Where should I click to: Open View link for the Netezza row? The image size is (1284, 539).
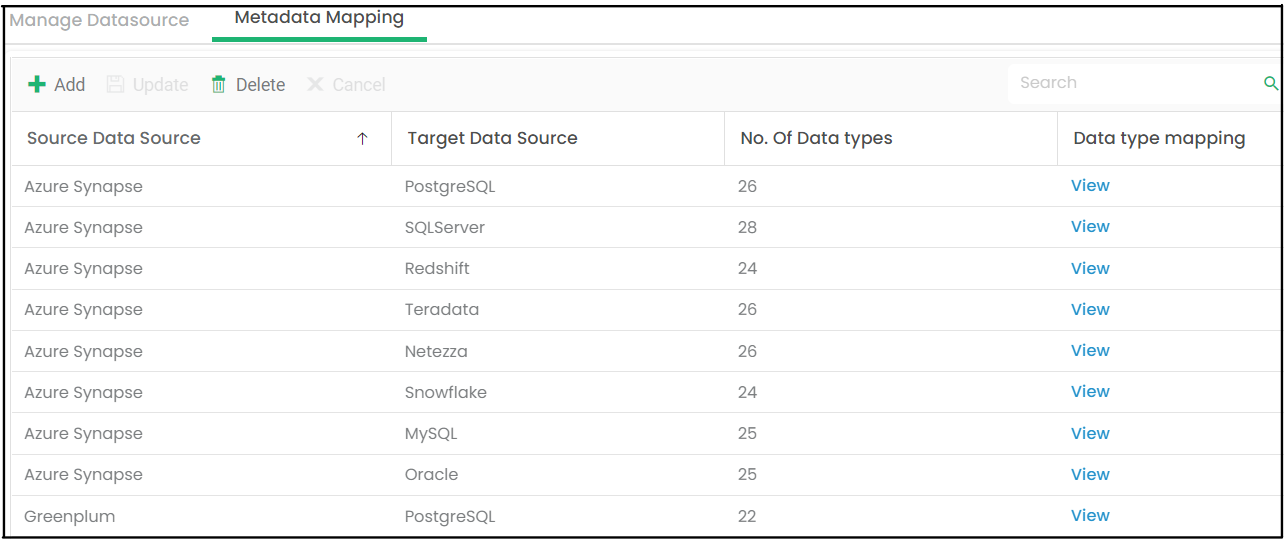coord(1090,350)
